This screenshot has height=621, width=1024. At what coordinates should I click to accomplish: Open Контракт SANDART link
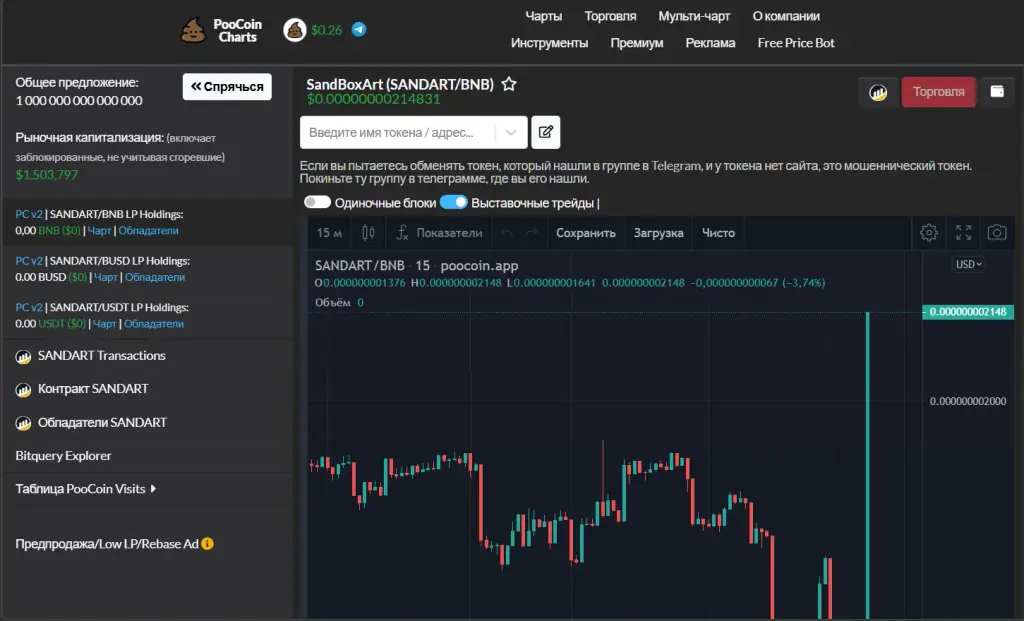(x=93, y=389)
